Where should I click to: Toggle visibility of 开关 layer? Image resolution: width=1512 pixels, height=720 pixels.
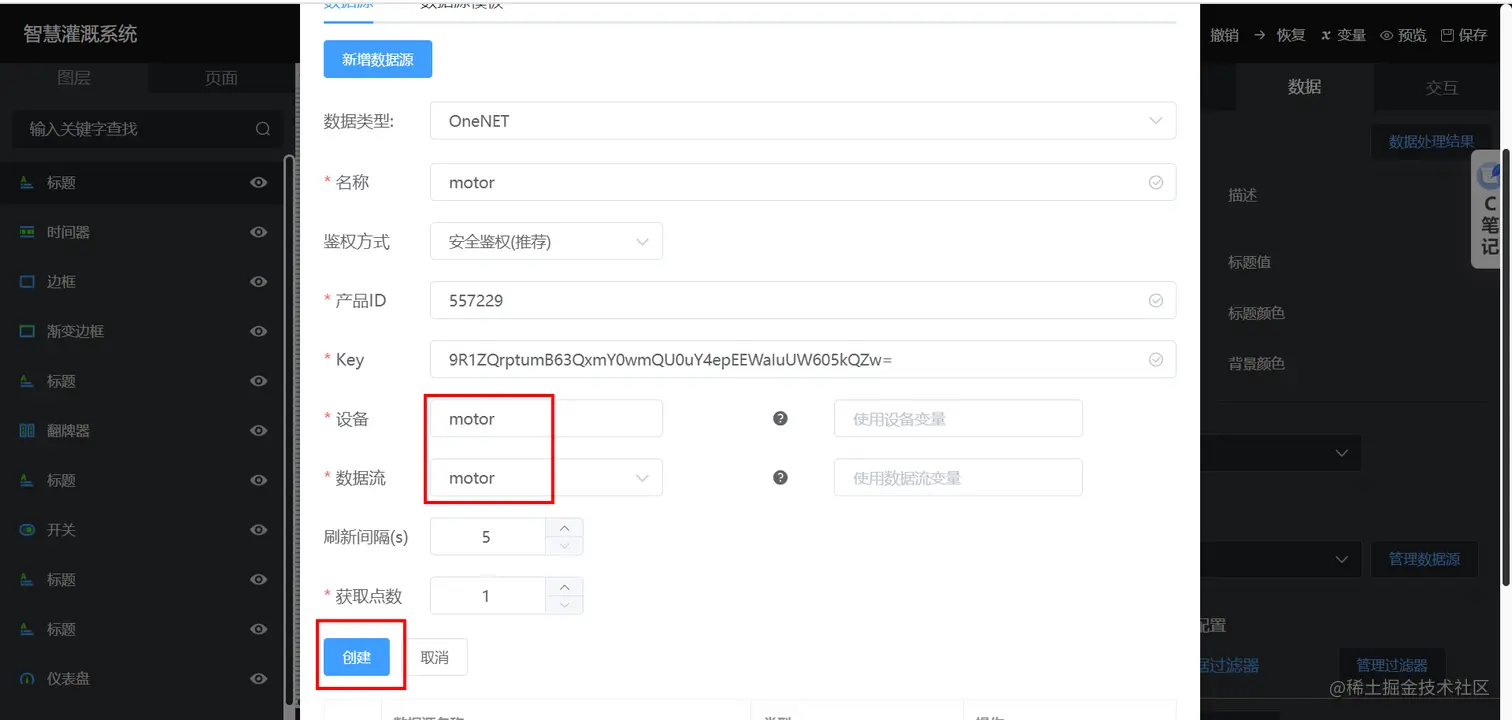259,530
